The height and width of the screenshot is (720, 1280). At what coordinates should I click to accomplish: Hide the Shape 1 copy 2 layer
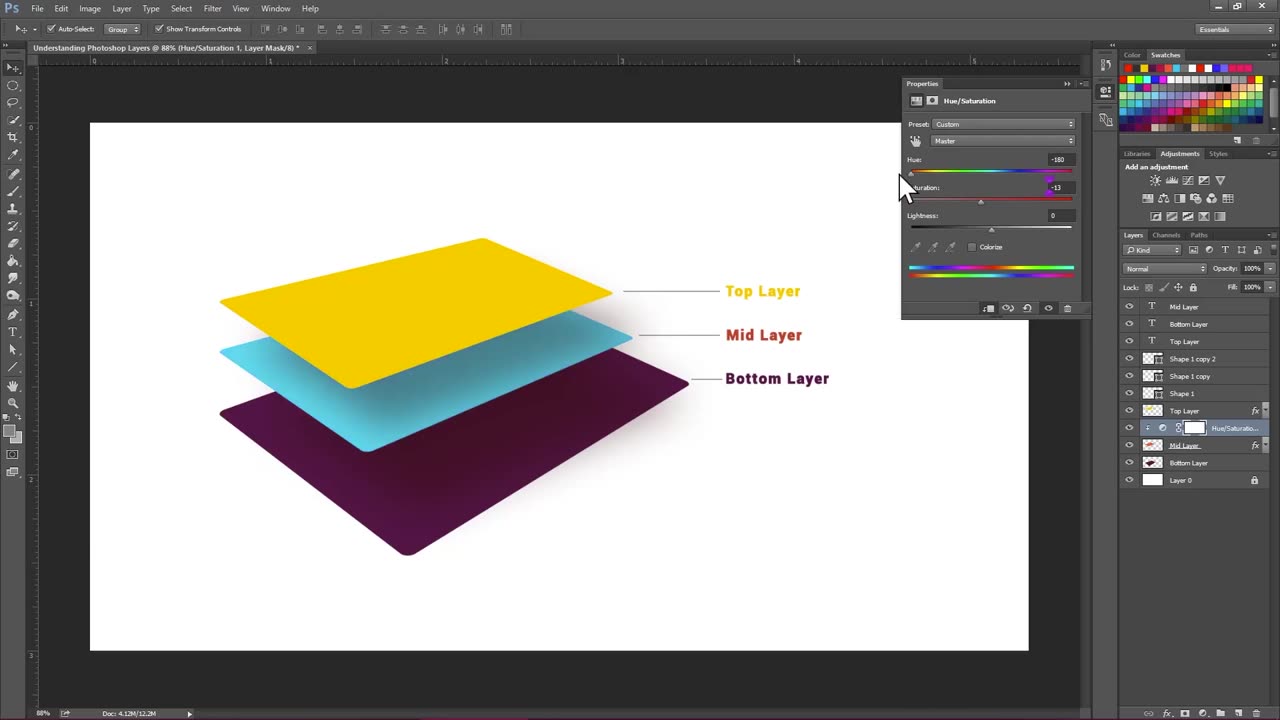(x=1129, y=359)
